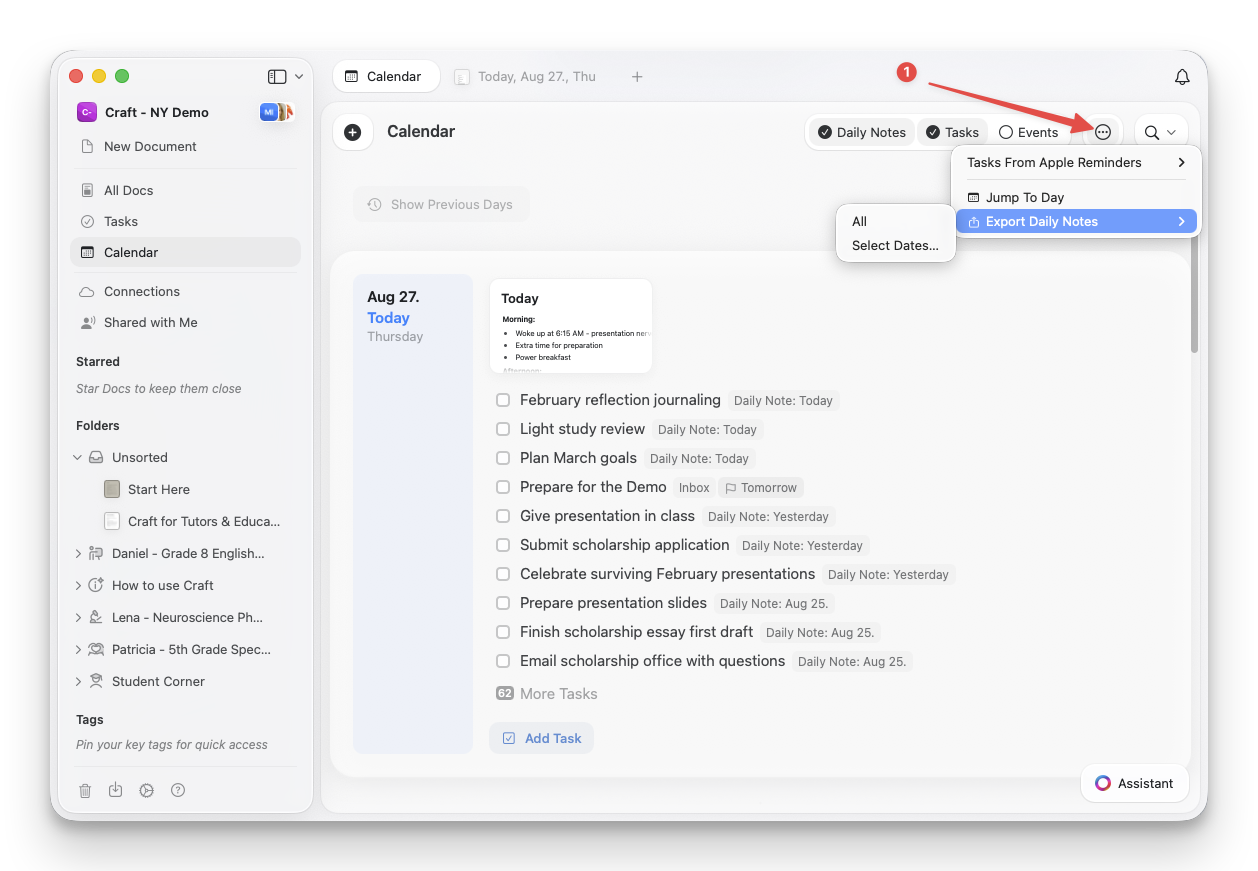
Task: Expand the Student Corner folder
Action: [x=78, y=681]
